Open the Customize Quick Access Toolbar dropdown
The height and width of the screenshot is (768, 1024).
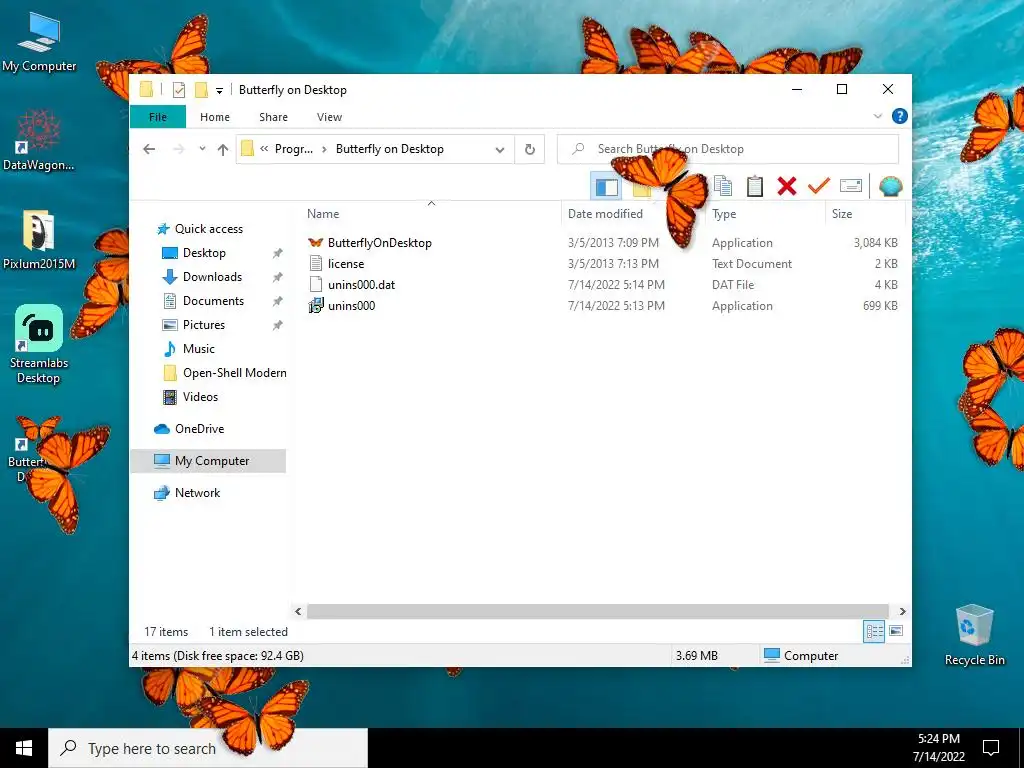pyautogui.click(x=219, y=91)
